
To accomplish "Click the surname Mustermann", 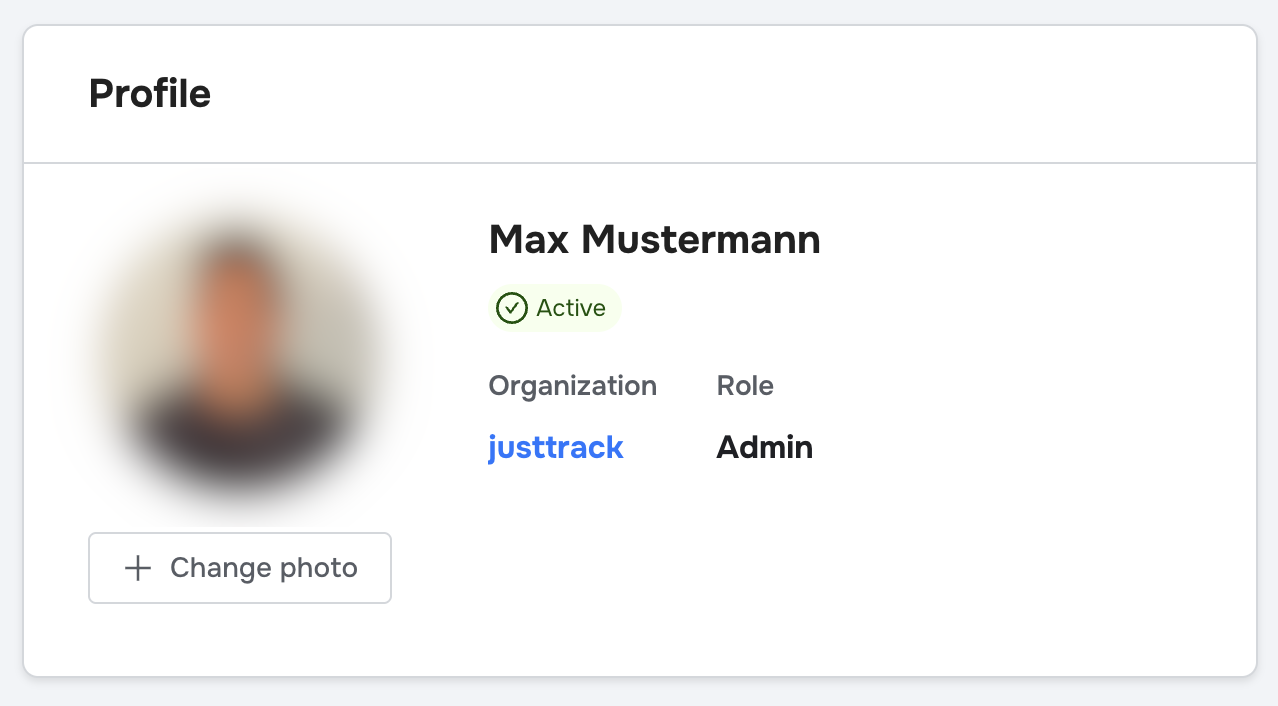I will click(x=701, y=240).
